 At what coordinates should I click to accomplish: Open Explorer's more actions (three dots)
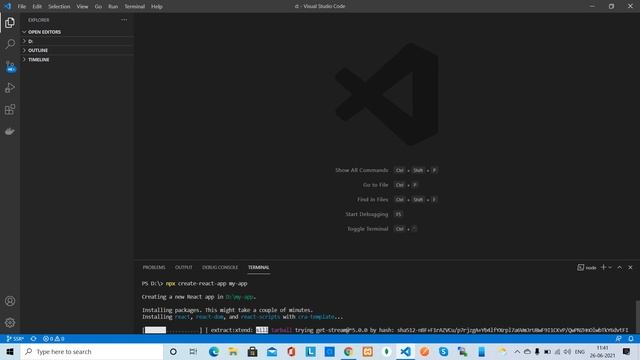[x=124, y=20]
